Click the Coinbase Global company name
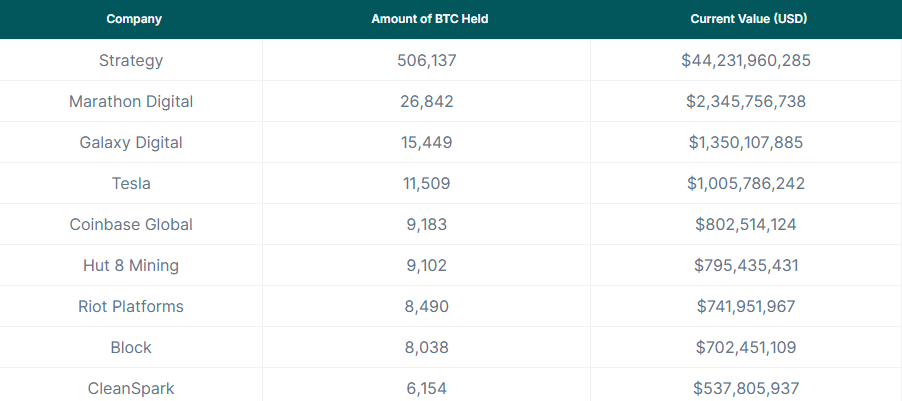This screenshot has height=401, width=902. click(x=131, y=224)
